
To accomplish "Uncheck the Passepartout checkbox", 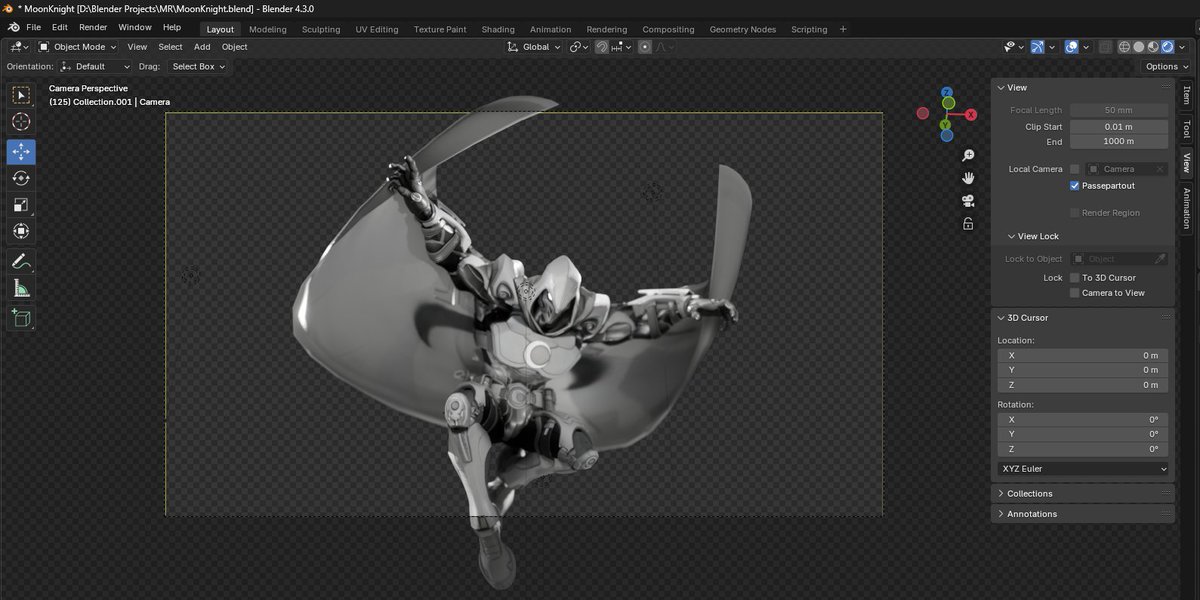I will click(x=1075, y=186).
